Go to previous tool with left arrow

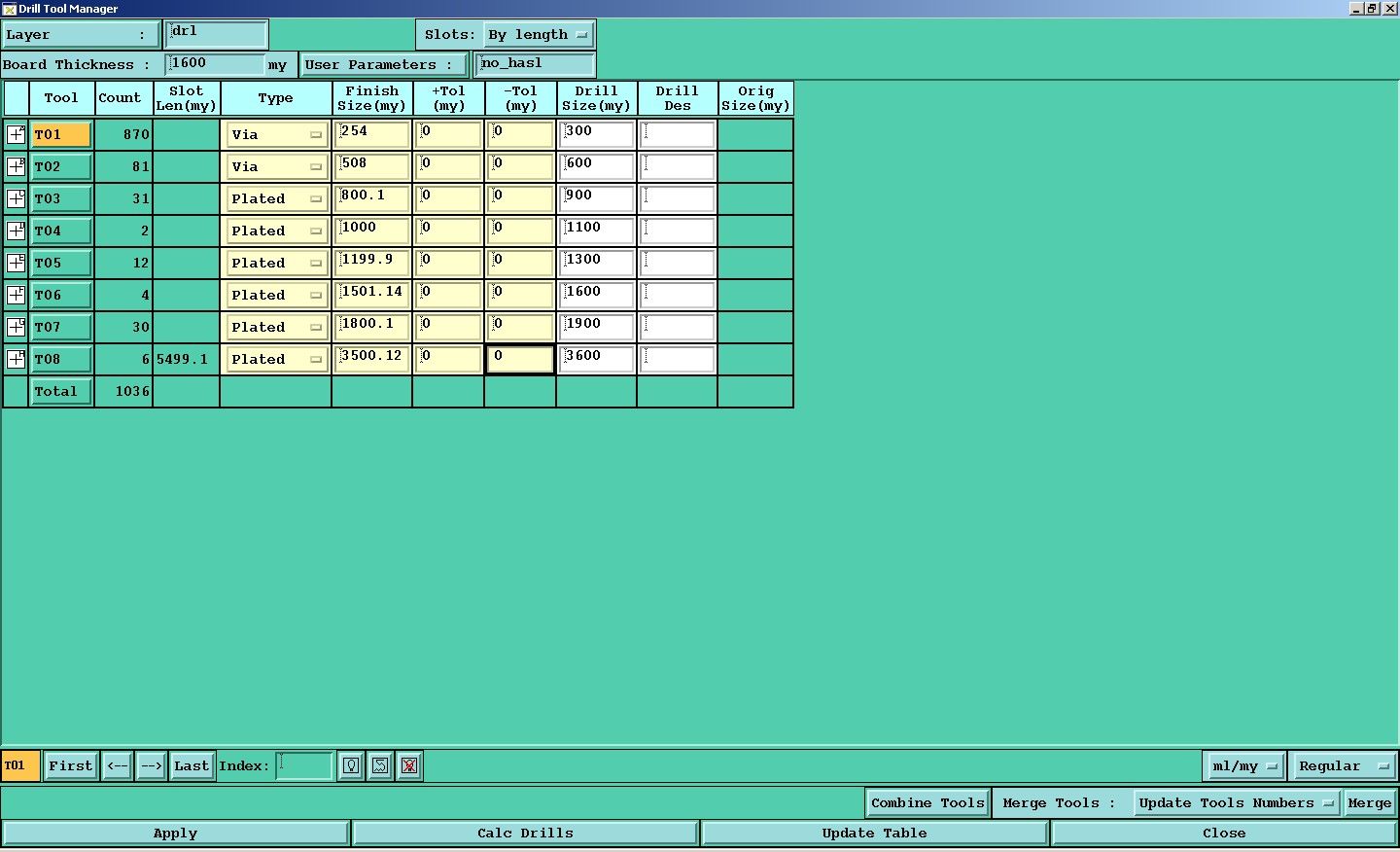[117, 765]
